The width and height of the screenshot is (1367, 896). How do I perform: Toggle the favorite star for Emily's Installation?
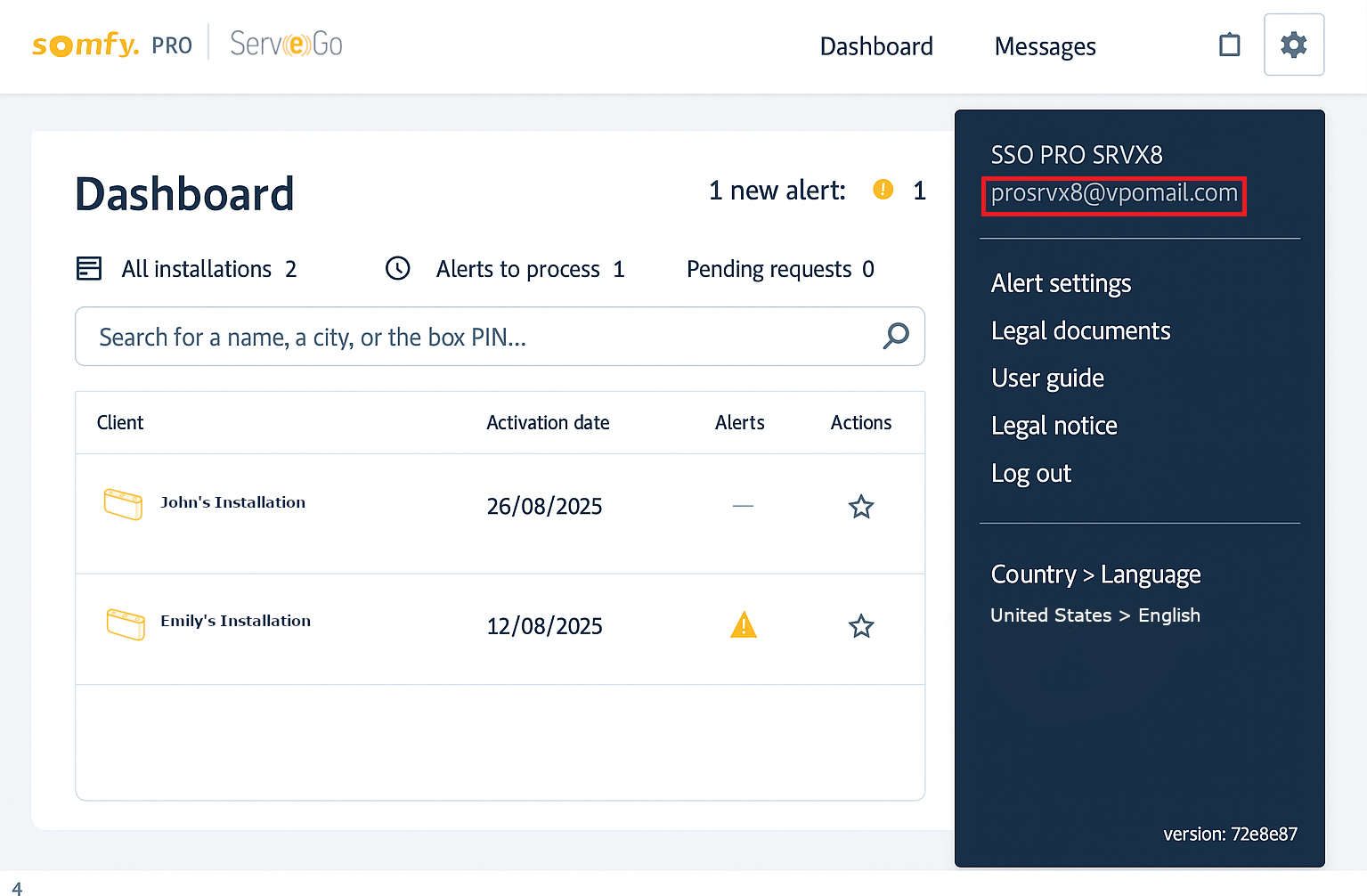click(x=860, y=626)
